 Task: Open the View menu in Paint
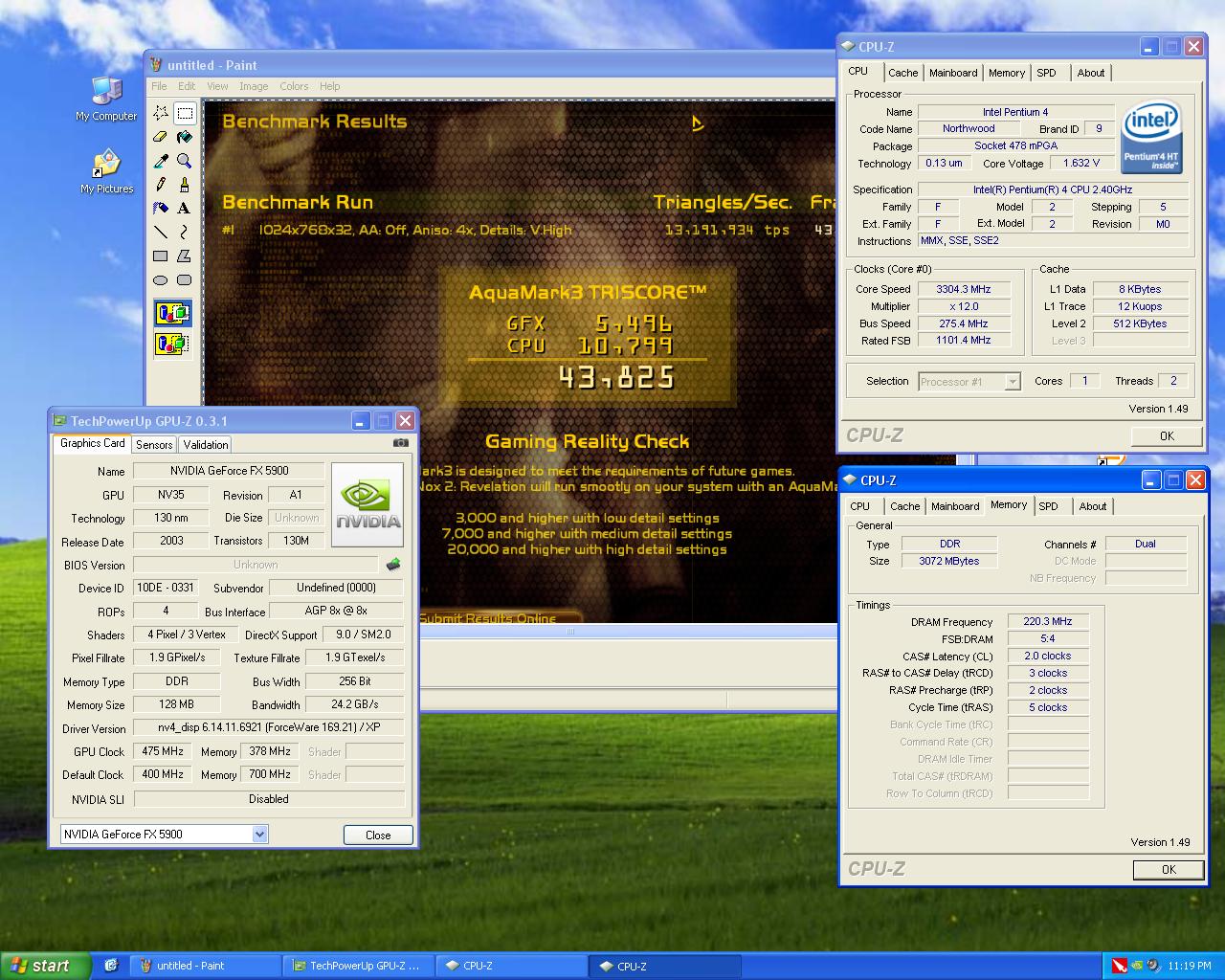[x=218, y=86]
